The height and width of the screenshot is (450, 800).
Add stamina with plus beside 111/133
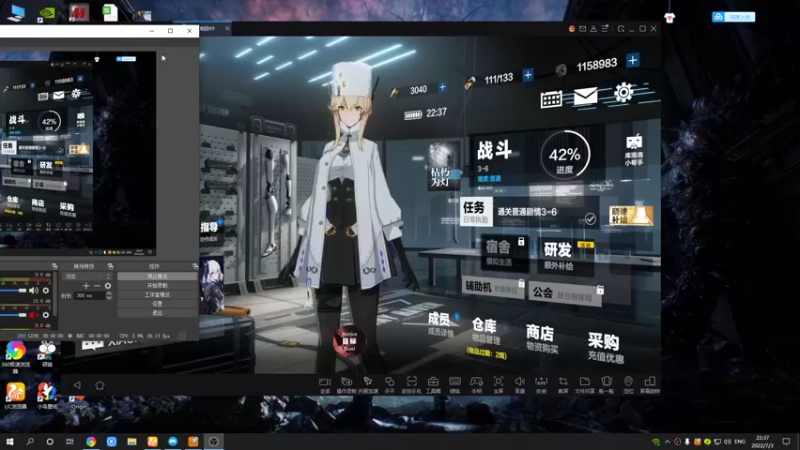point(528,76)
